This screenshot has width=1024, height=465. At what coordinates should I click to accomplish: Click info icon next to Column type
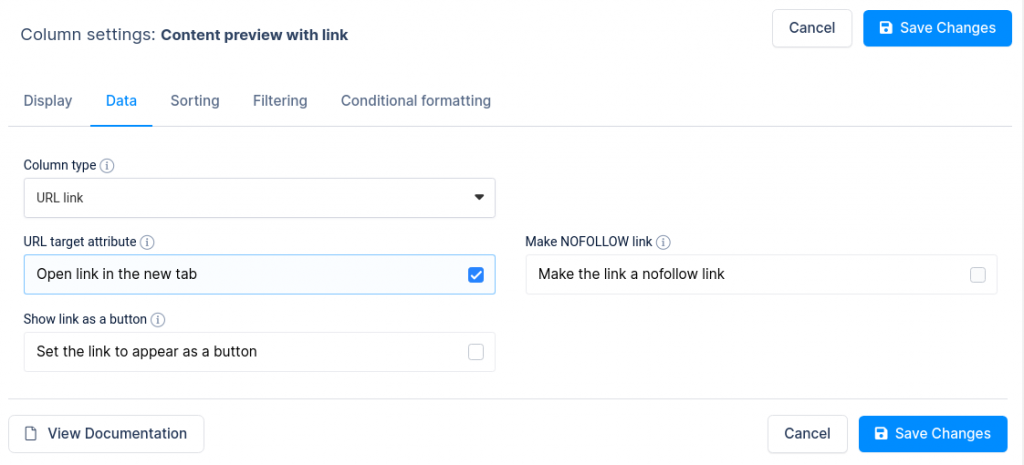108,165
